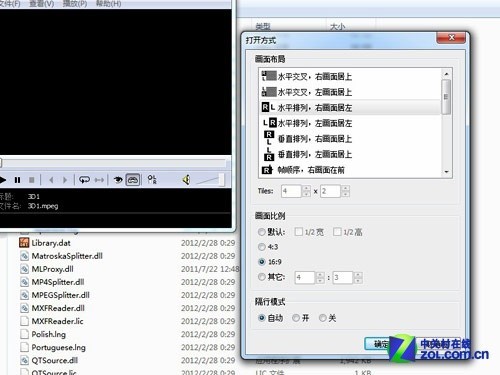The width and height of the screenshot is (500, 375).
Task: Select MPEGSplitter.dll in file list
Action: [x=60, y=295]
